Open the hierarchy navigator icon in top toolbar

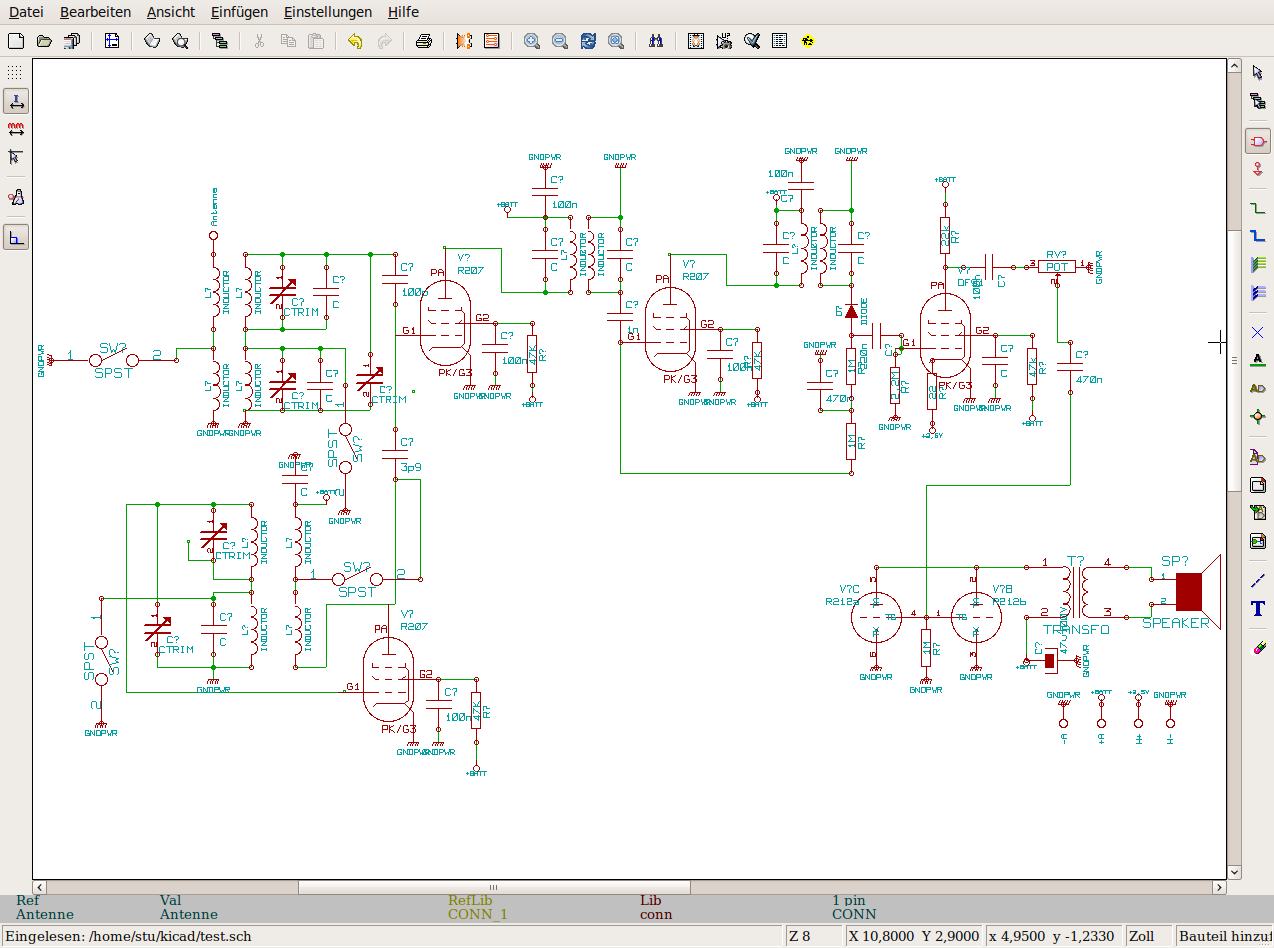click(220, 41)
